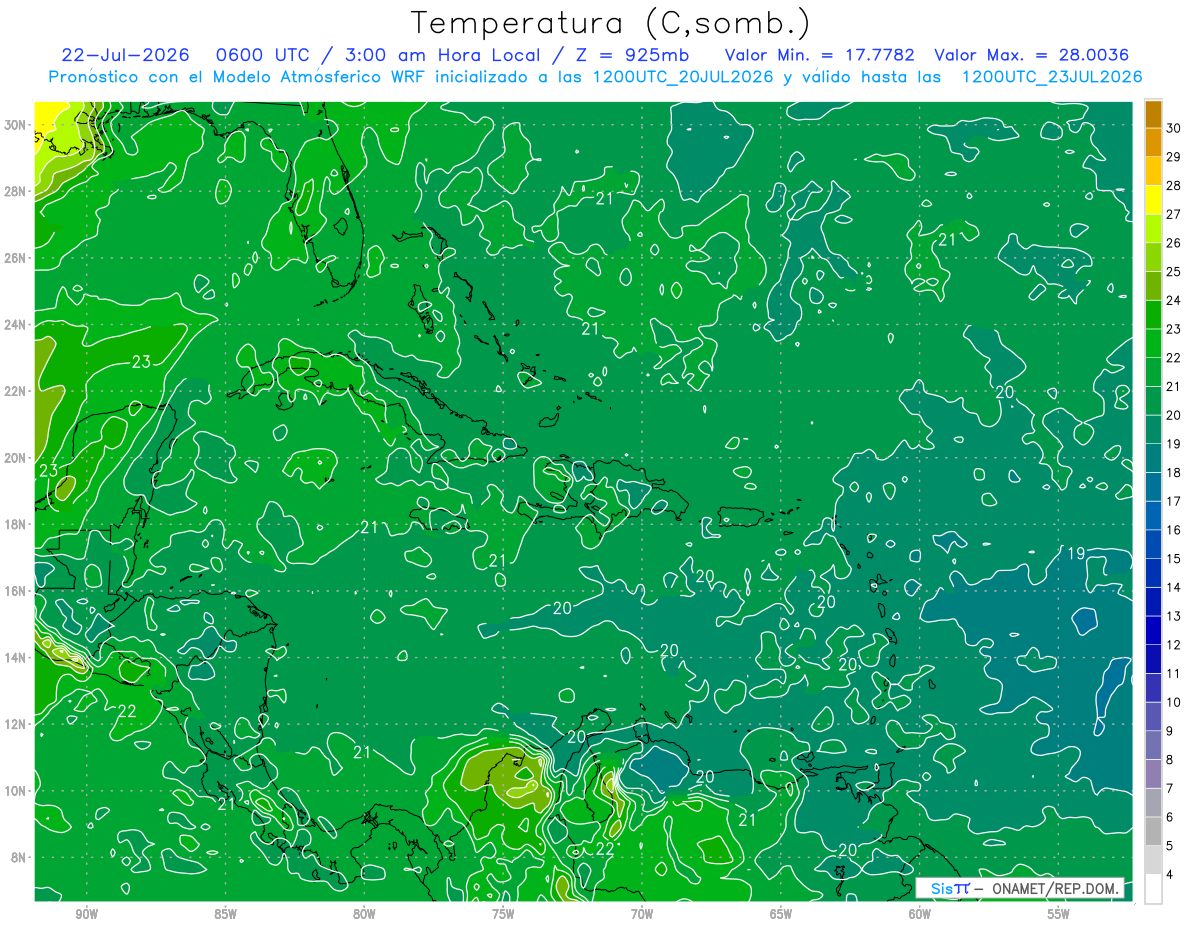Click the colorbar value label 23
Image resolution: width=1200 pixels, height=927 pixels.
(1174, 329)
